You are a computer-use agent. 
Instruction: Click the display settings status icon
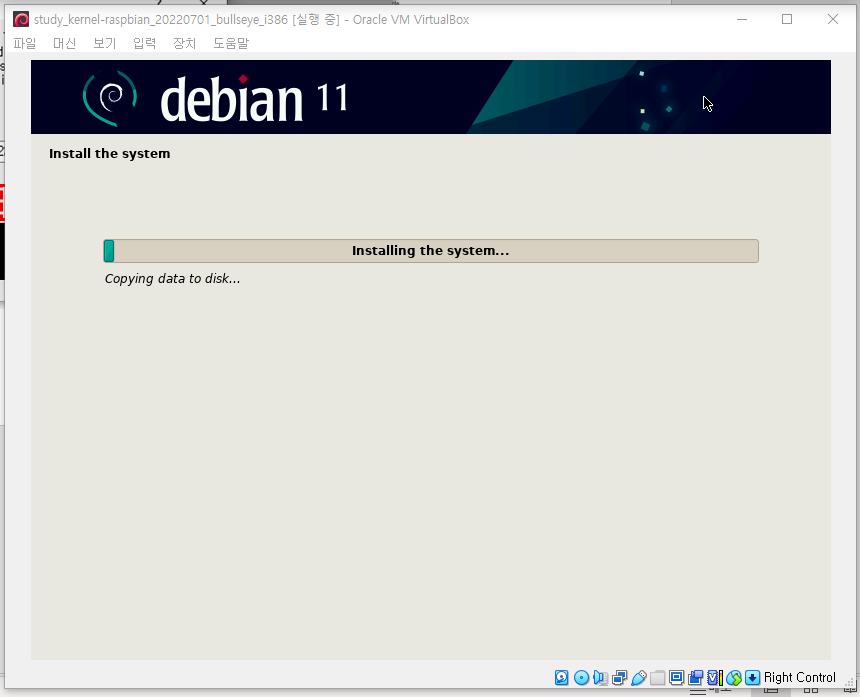tap(677, 678)
